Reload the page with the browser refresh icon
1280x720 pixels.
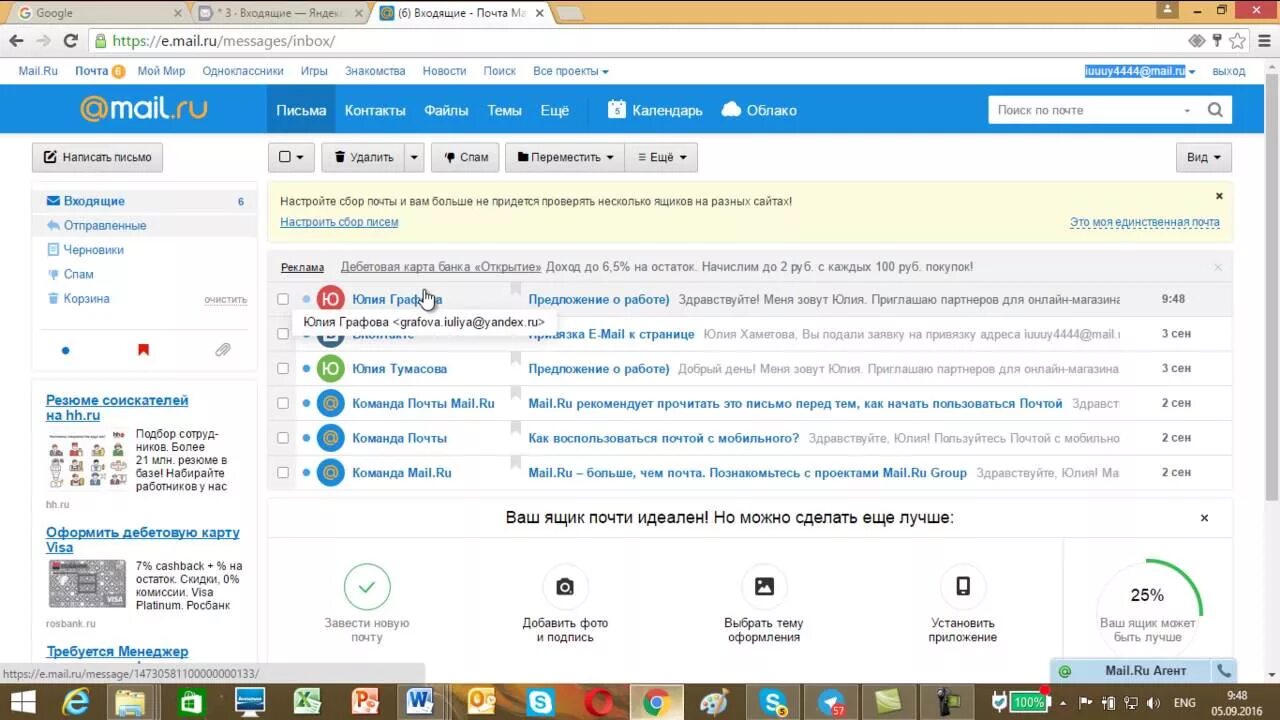tap(70, 41)
